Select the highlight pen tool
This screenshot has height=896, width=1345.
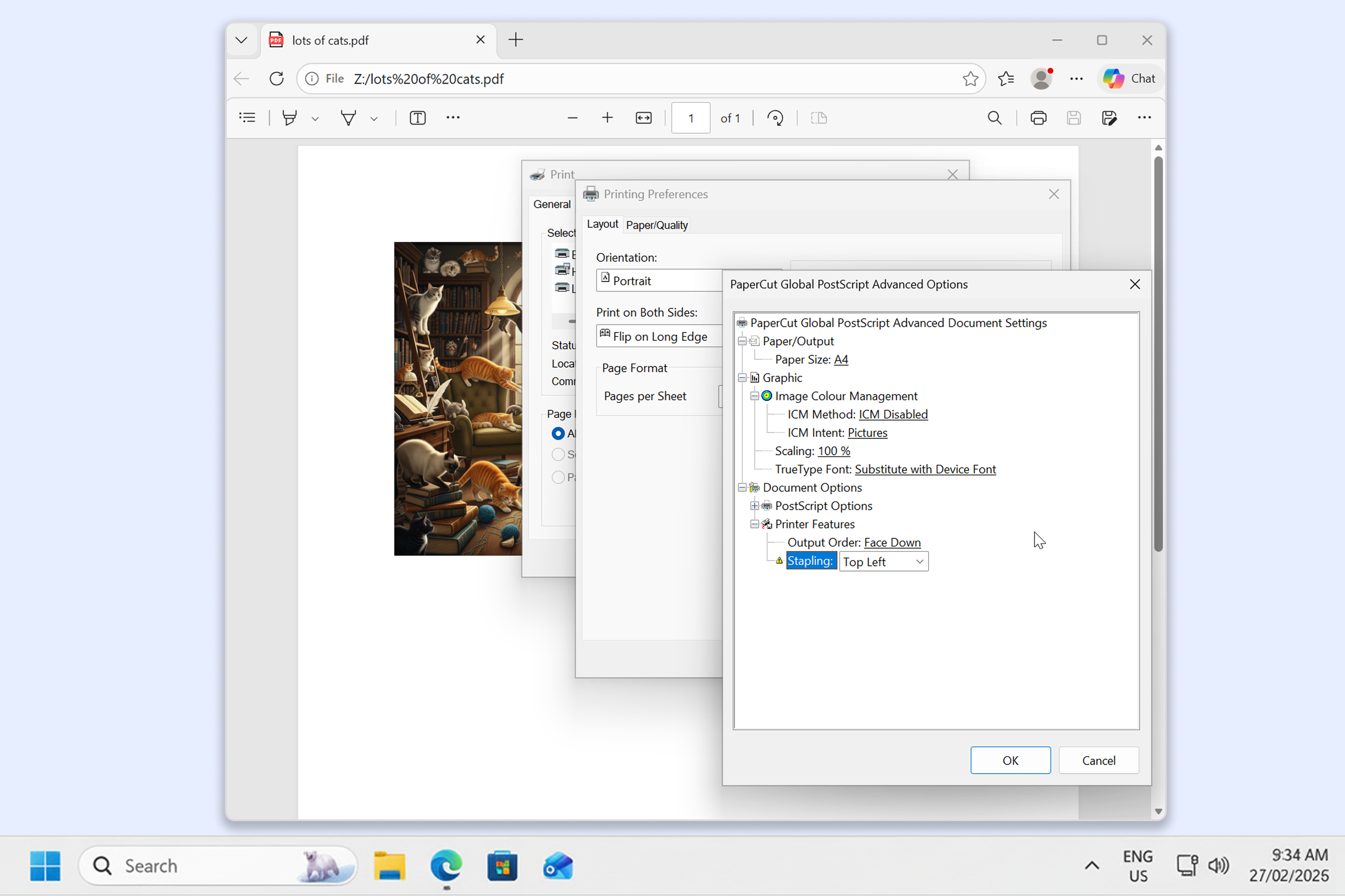coord(291,117)
